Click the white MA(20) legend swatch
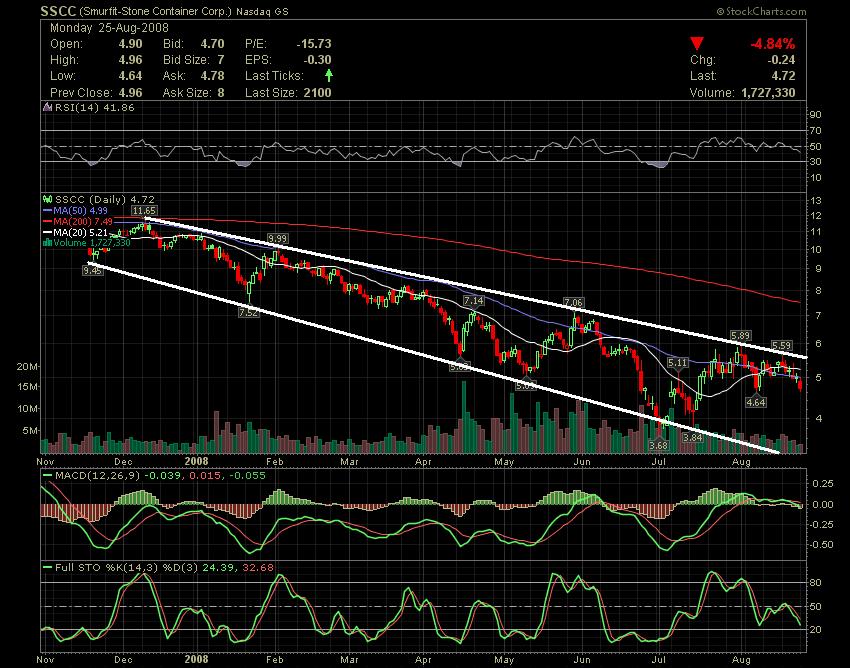The width and height of the screenshot is (850, 668). [x=47, y=232]
